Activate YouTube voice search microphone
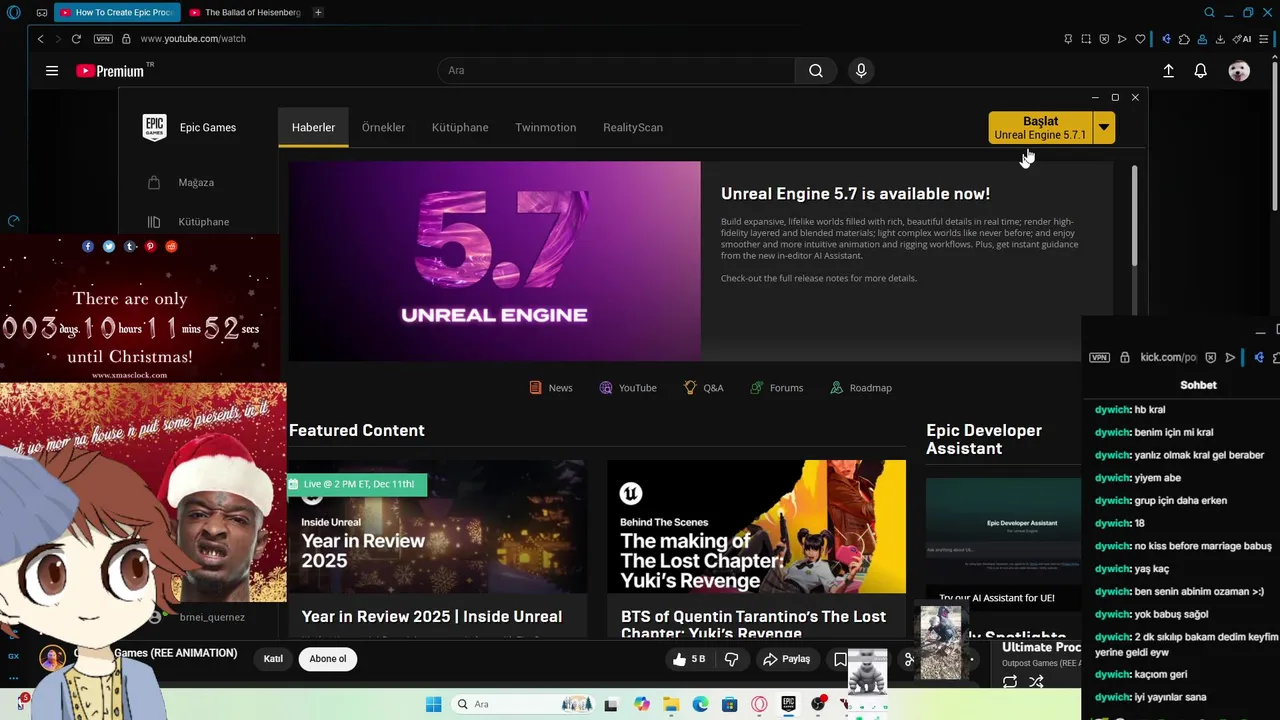This screenshot has width=1280, height=720. pos(861,71)
